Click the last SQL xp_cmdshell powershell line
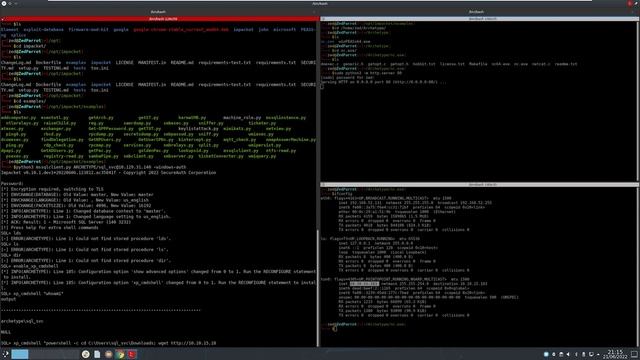 [x=109, y=343]
